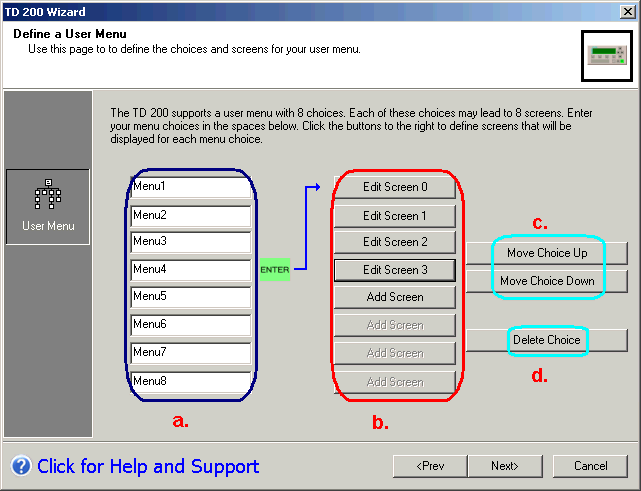The height and width of the screenshot is (491, 641).
Task: Click the blue help question mark icon
Action: coord(21,466)
